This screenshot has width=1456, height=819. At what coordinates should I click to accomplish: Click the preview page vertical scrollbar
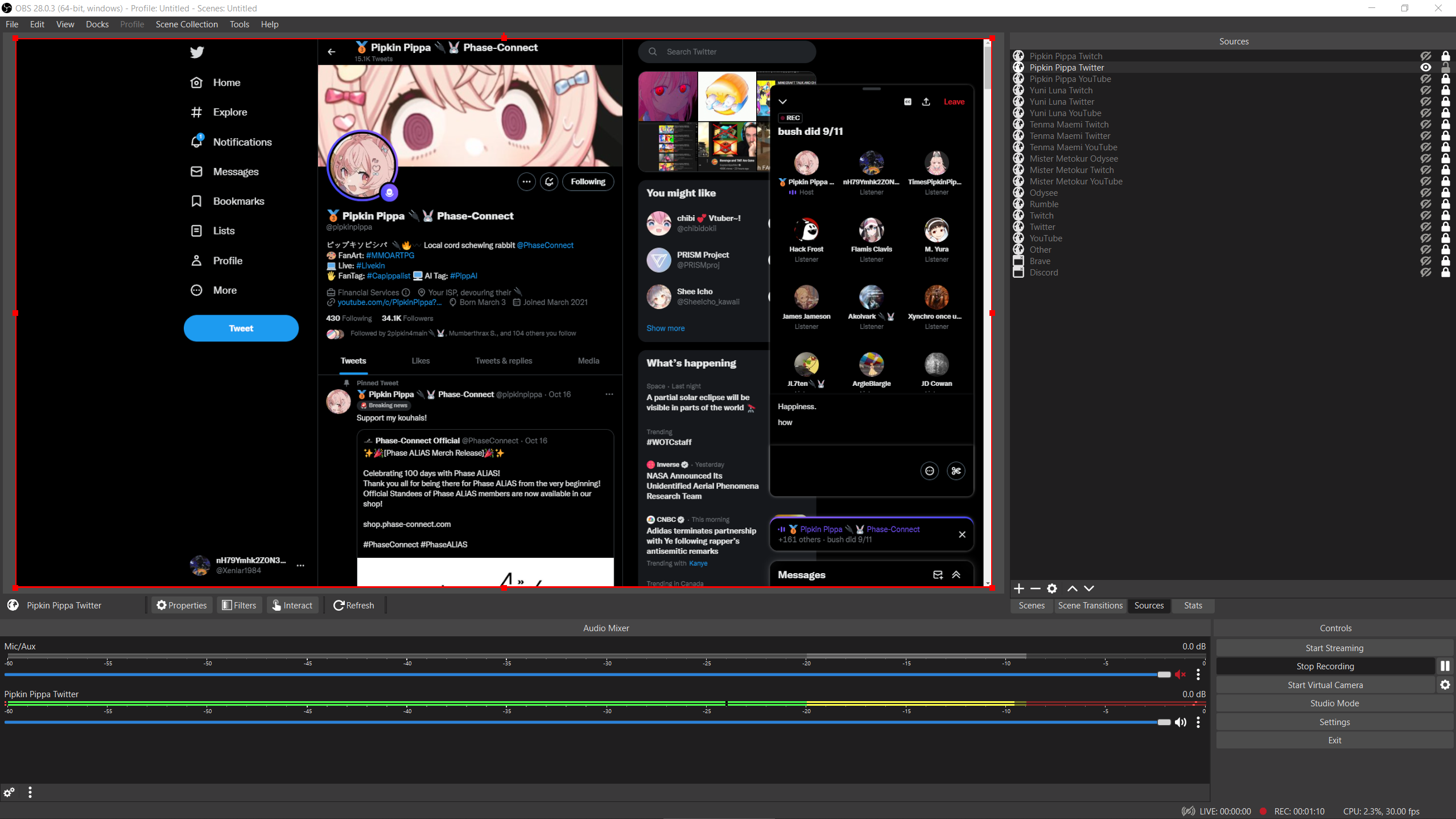pos(988,312)
